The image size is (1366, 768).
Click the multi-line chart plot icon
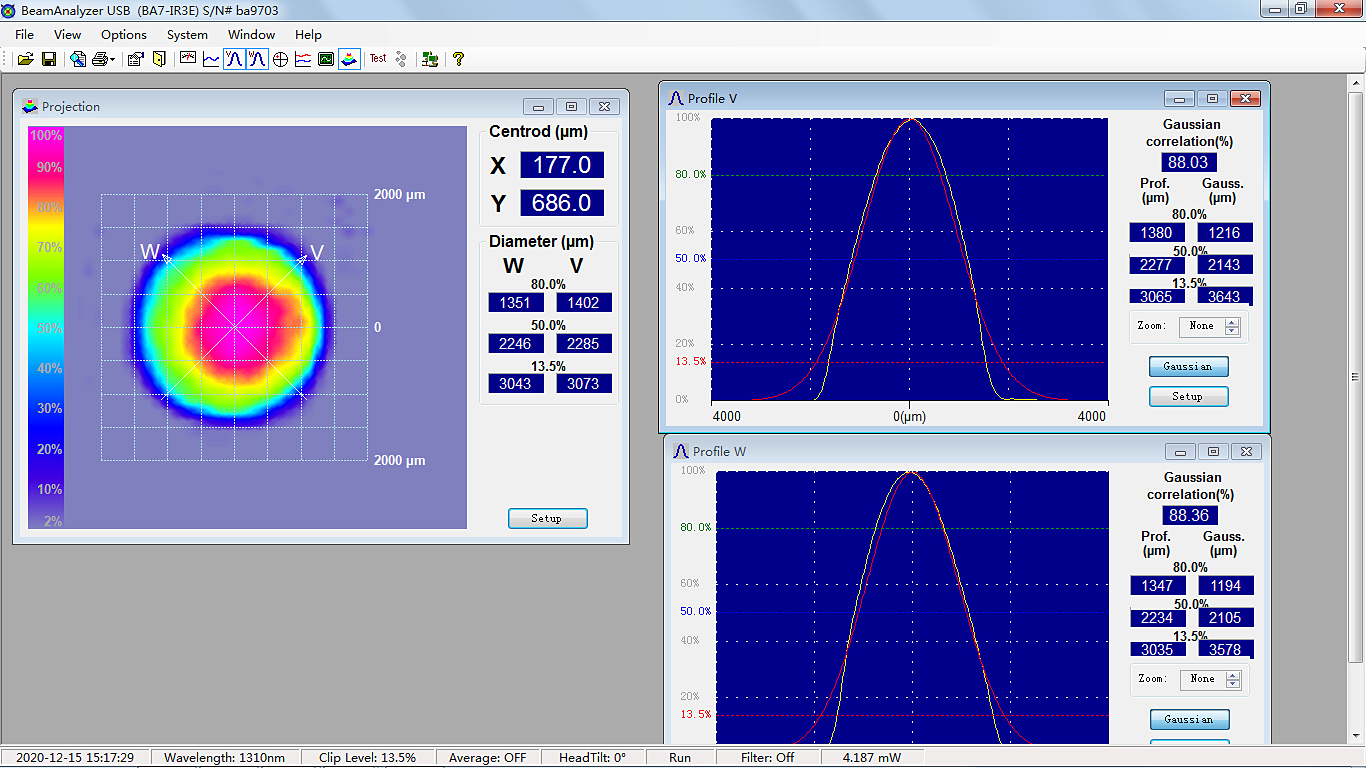tap(303, 59)
